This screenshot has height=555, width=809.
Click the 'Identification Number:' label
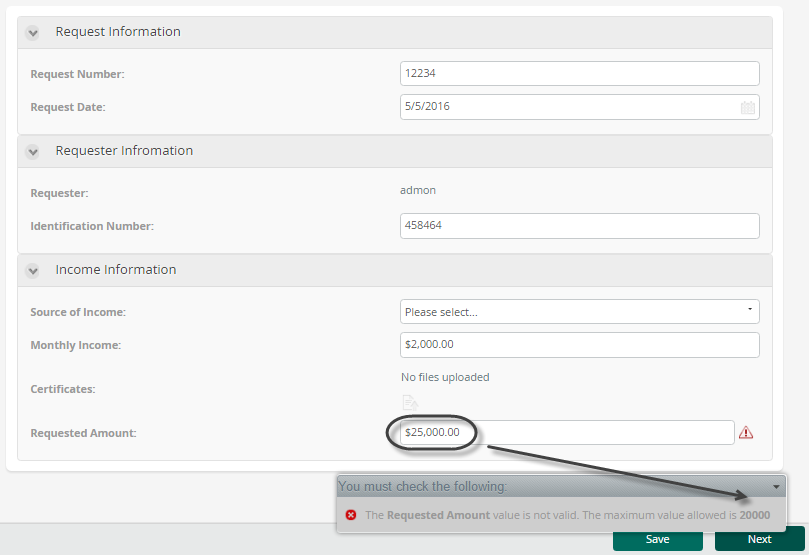coord(92,226)
